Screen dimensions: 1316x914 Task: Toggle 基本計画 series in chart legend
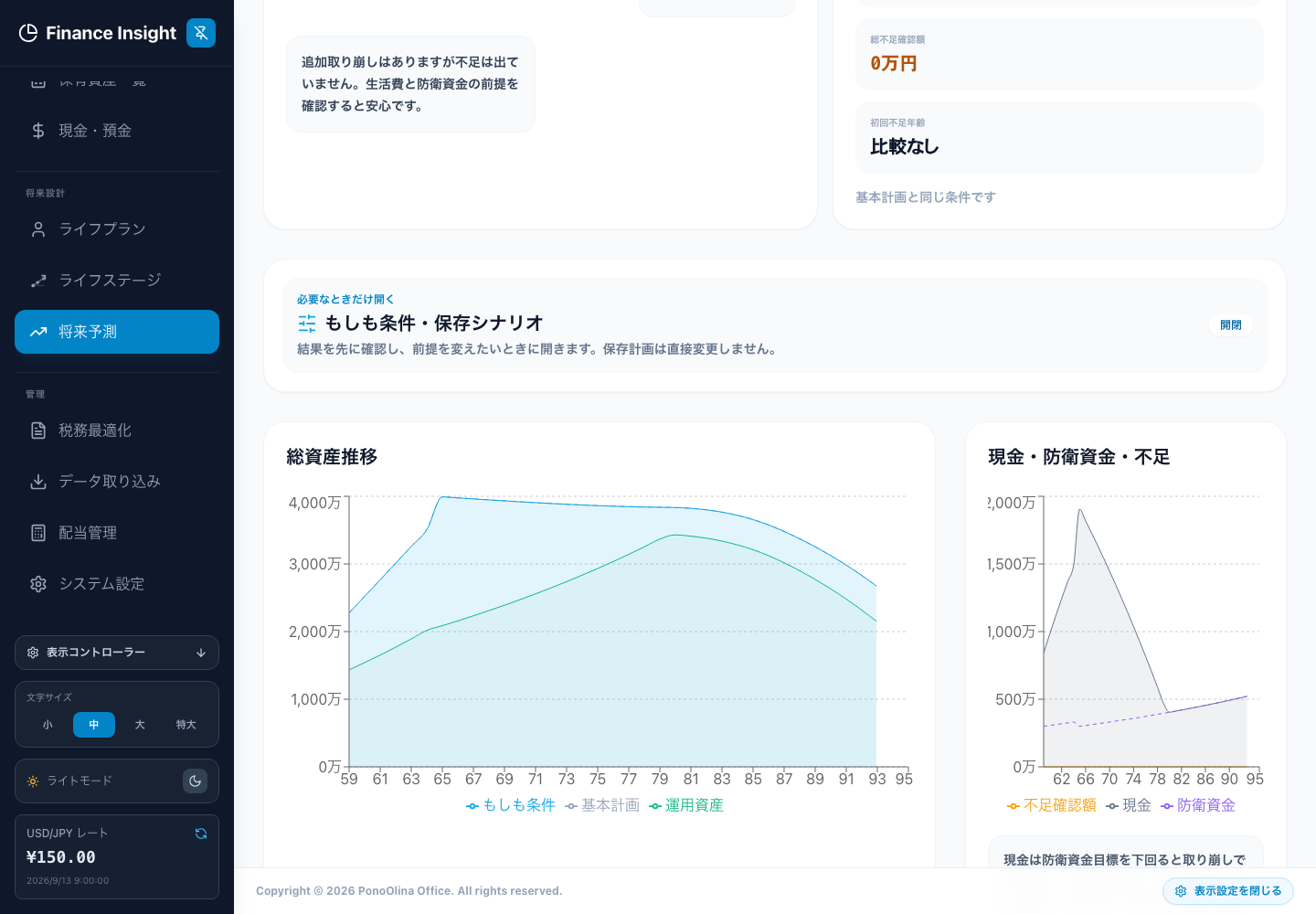point(602,805)
